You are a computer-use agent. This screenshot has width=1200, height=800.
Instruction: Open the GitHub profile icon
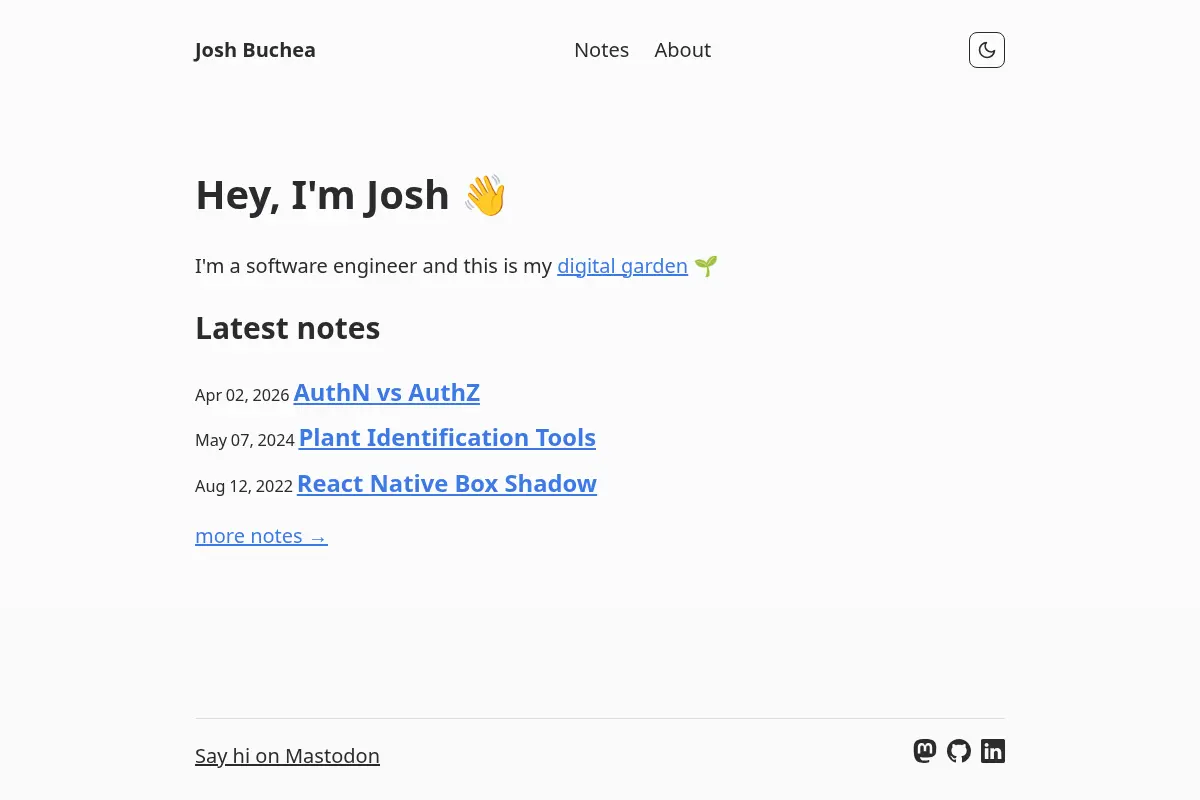(x=959, y=751)
